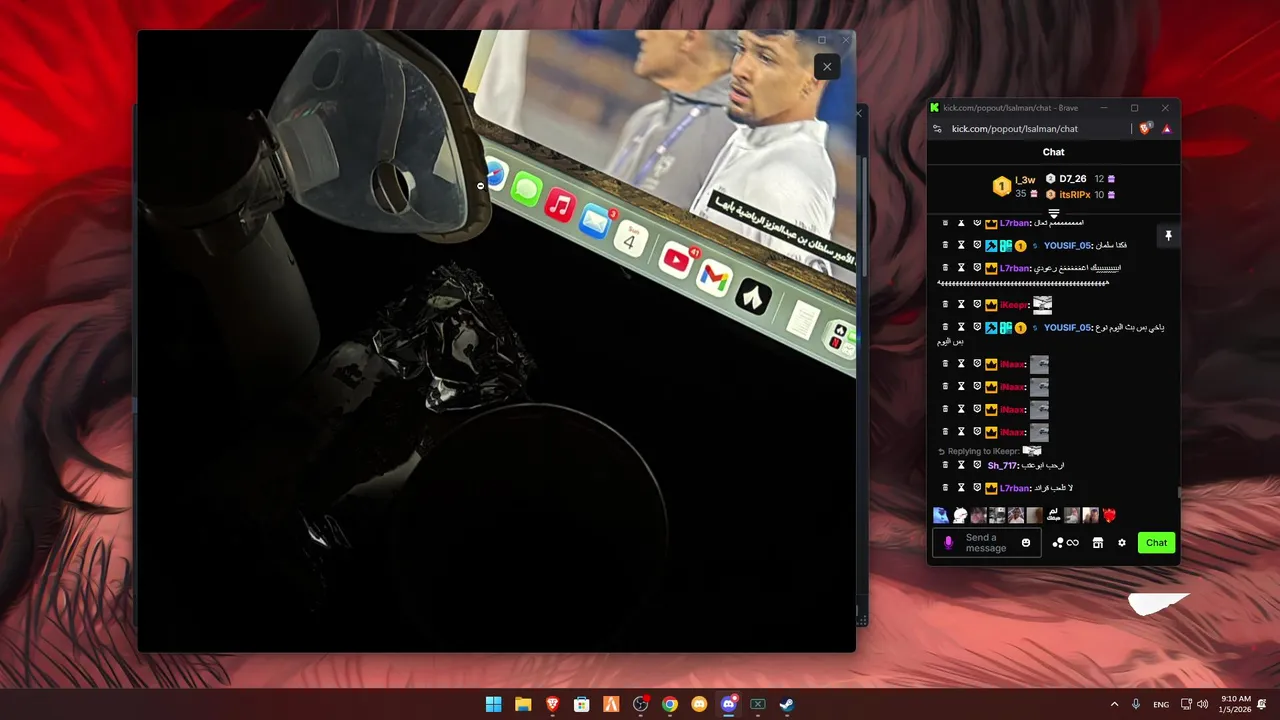
Task: Select the white ghost emote in quick bar
Action: click(960, 515)
